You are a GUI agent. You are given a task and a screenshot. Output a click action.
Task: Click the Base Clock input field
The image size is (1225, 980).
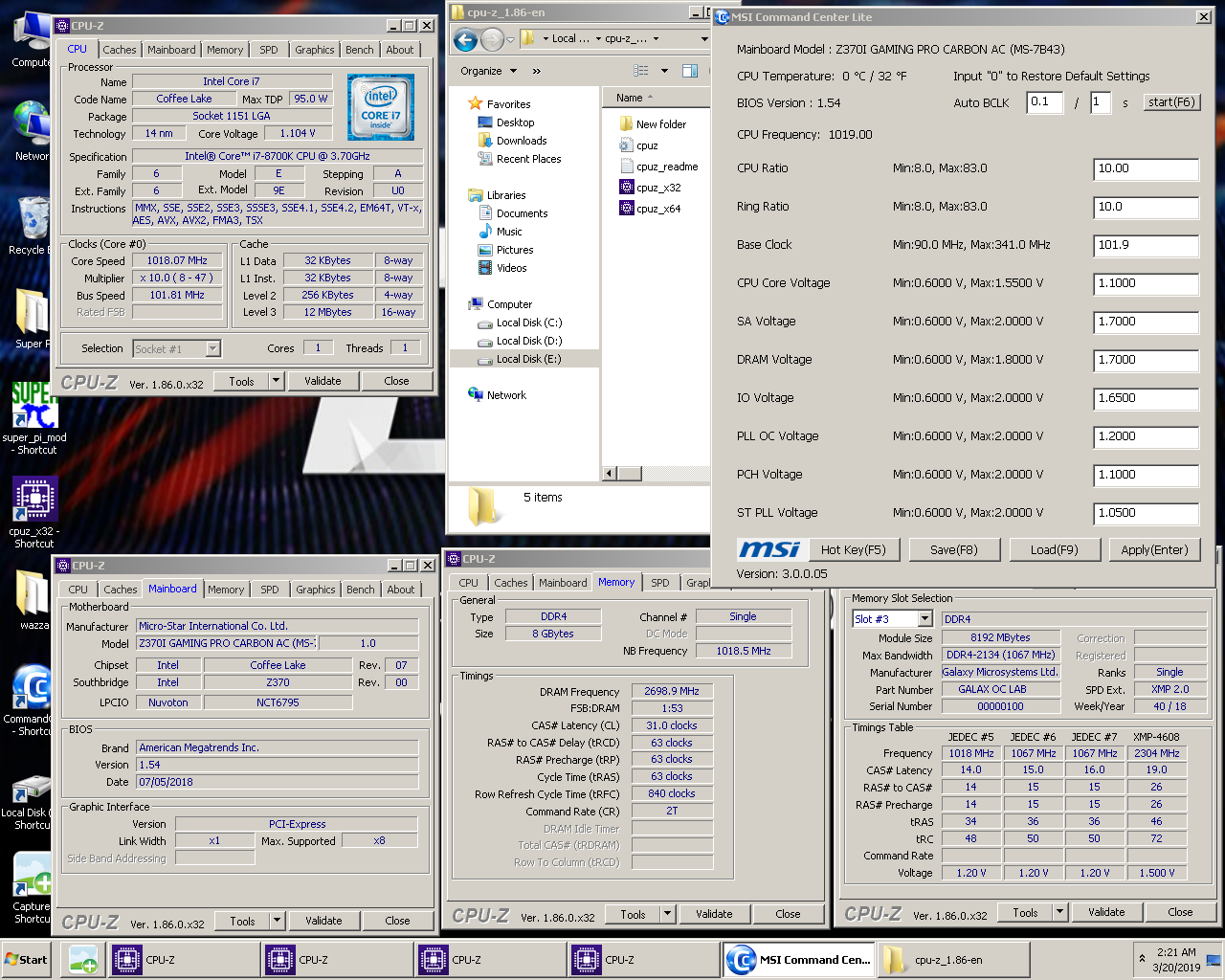(1147, 246)
